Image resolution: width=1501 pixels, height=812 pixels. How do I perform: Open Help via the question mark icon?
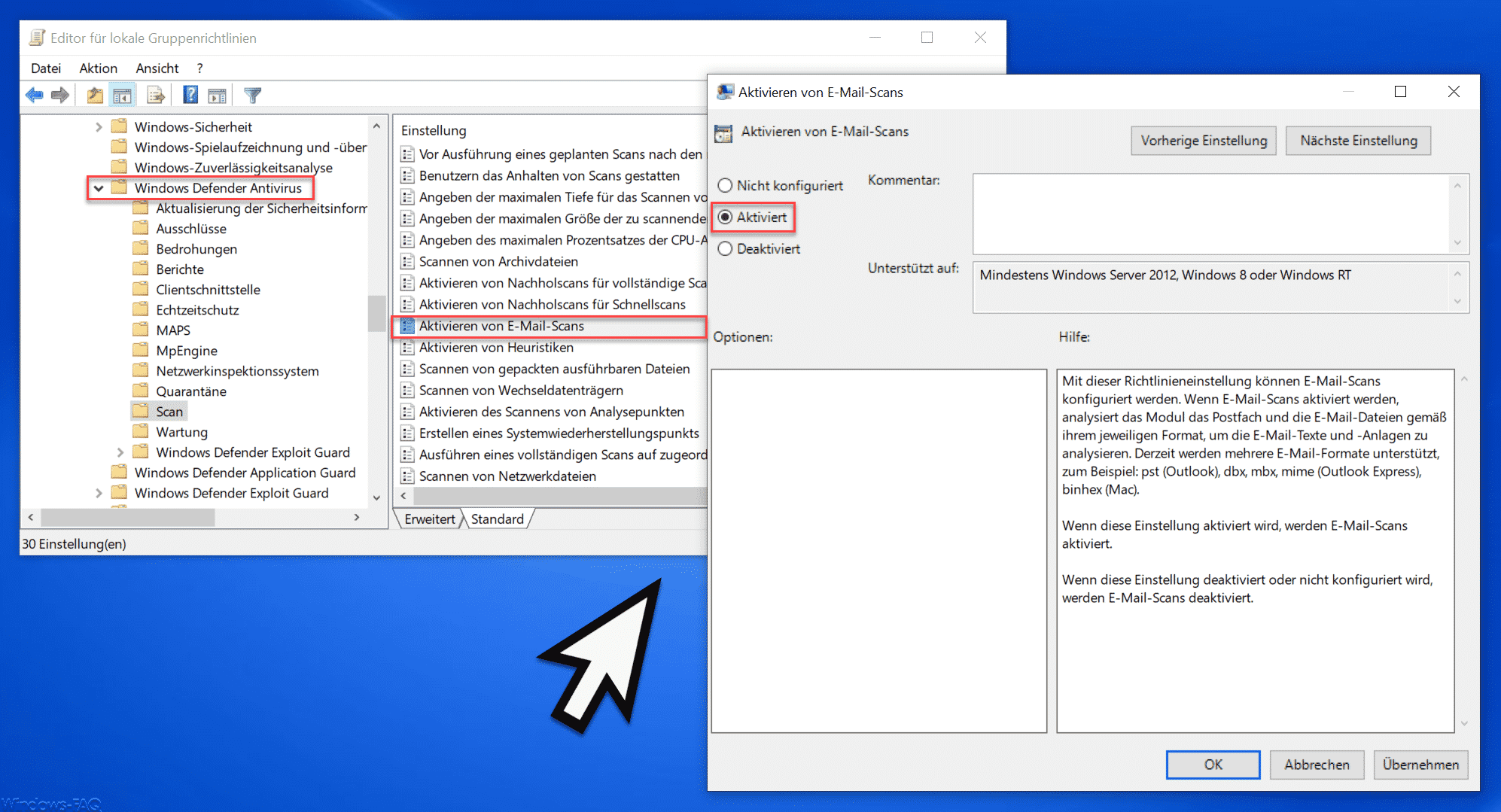pyautogui.click(x=190, y=95)
